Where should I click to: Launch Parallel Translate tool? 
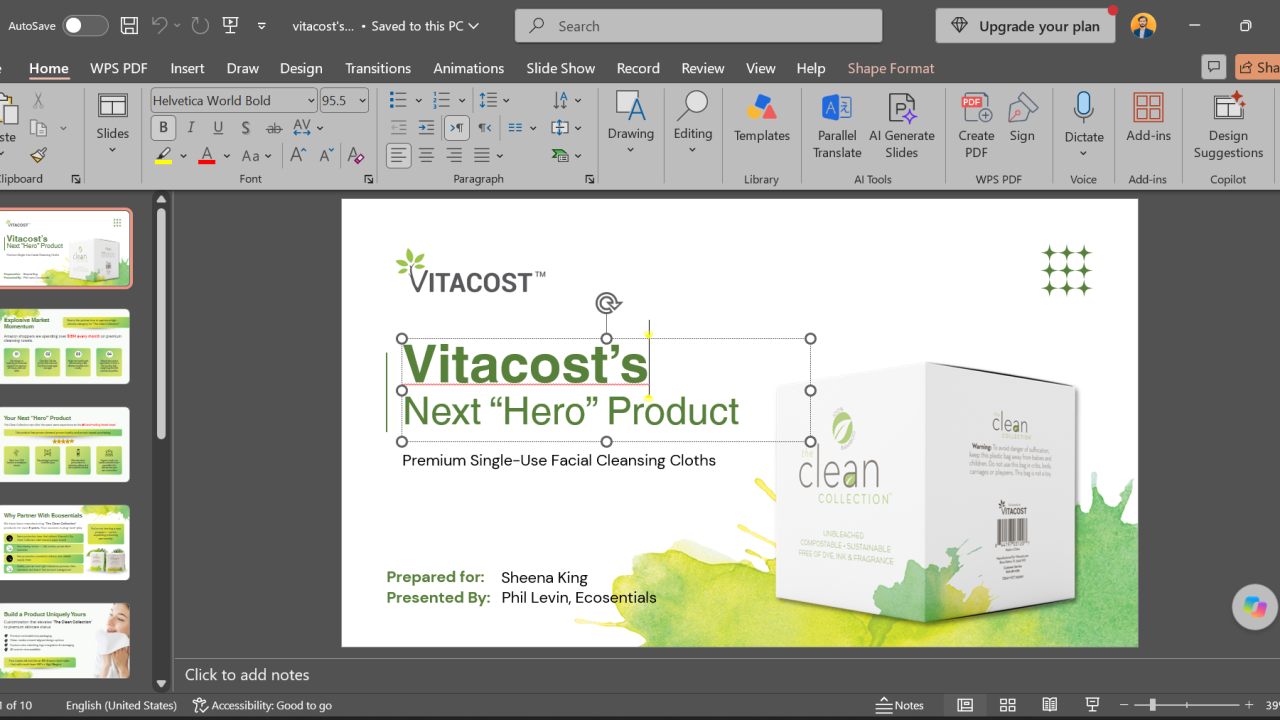click(837, 126)
